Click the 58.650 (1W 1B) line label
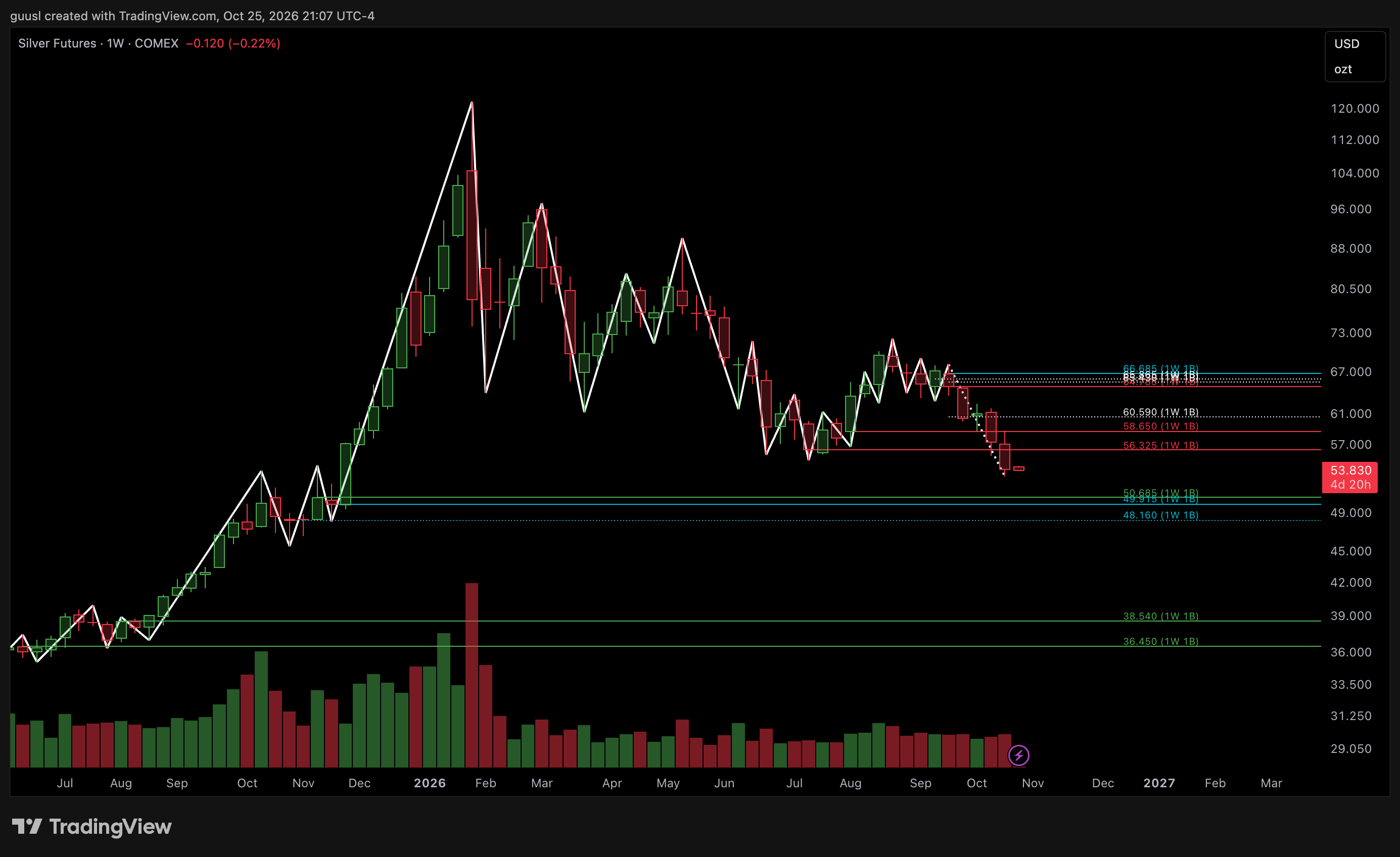Viewport: 1400px width, 857px height. coord(1160,426)
